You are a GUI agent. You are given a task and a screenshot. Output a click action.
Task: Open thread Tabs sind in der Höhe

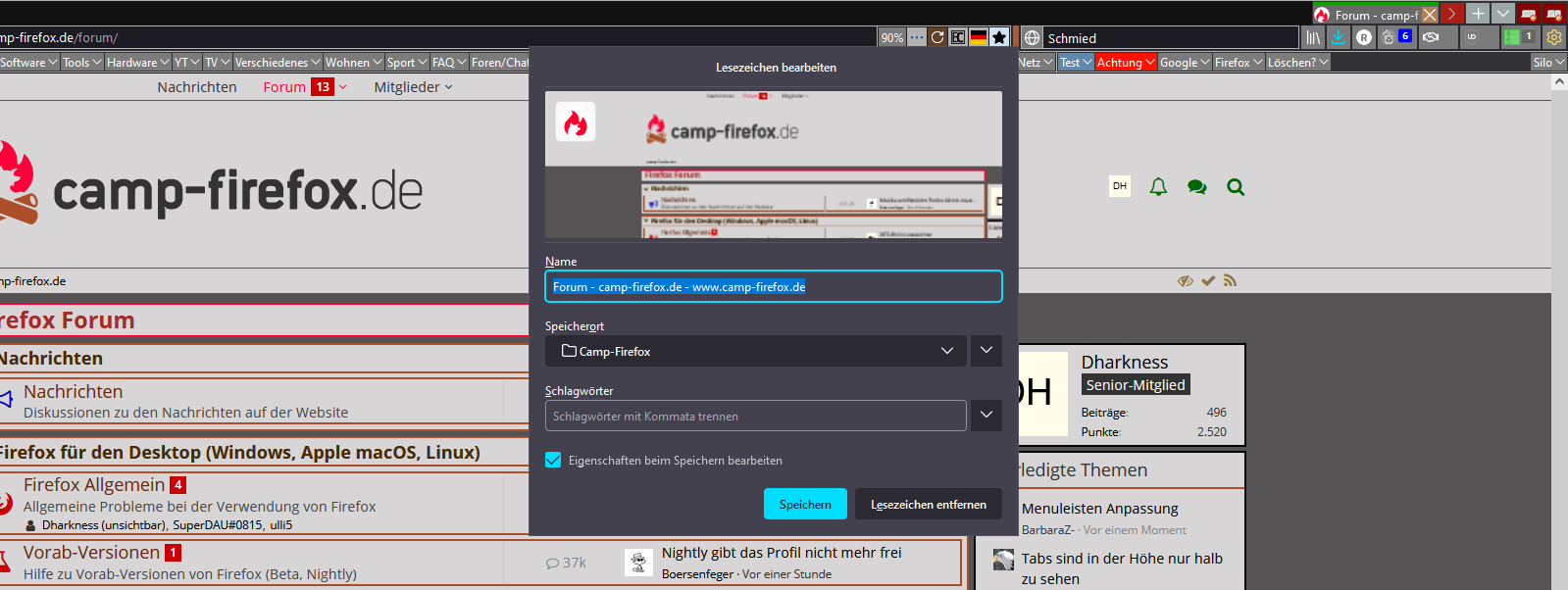1122,568
